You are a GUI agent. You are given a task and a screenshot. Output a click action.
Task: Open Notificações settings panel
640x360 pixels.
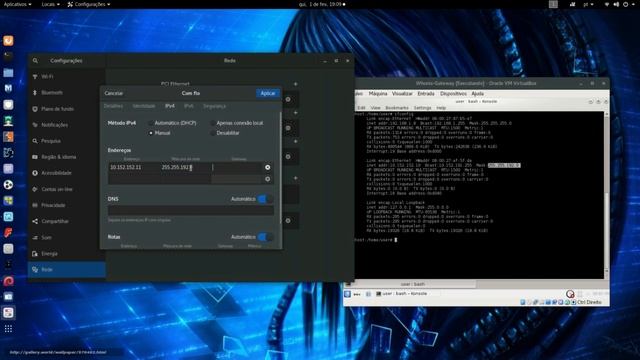pyautogui.click(x=67, y=125)
